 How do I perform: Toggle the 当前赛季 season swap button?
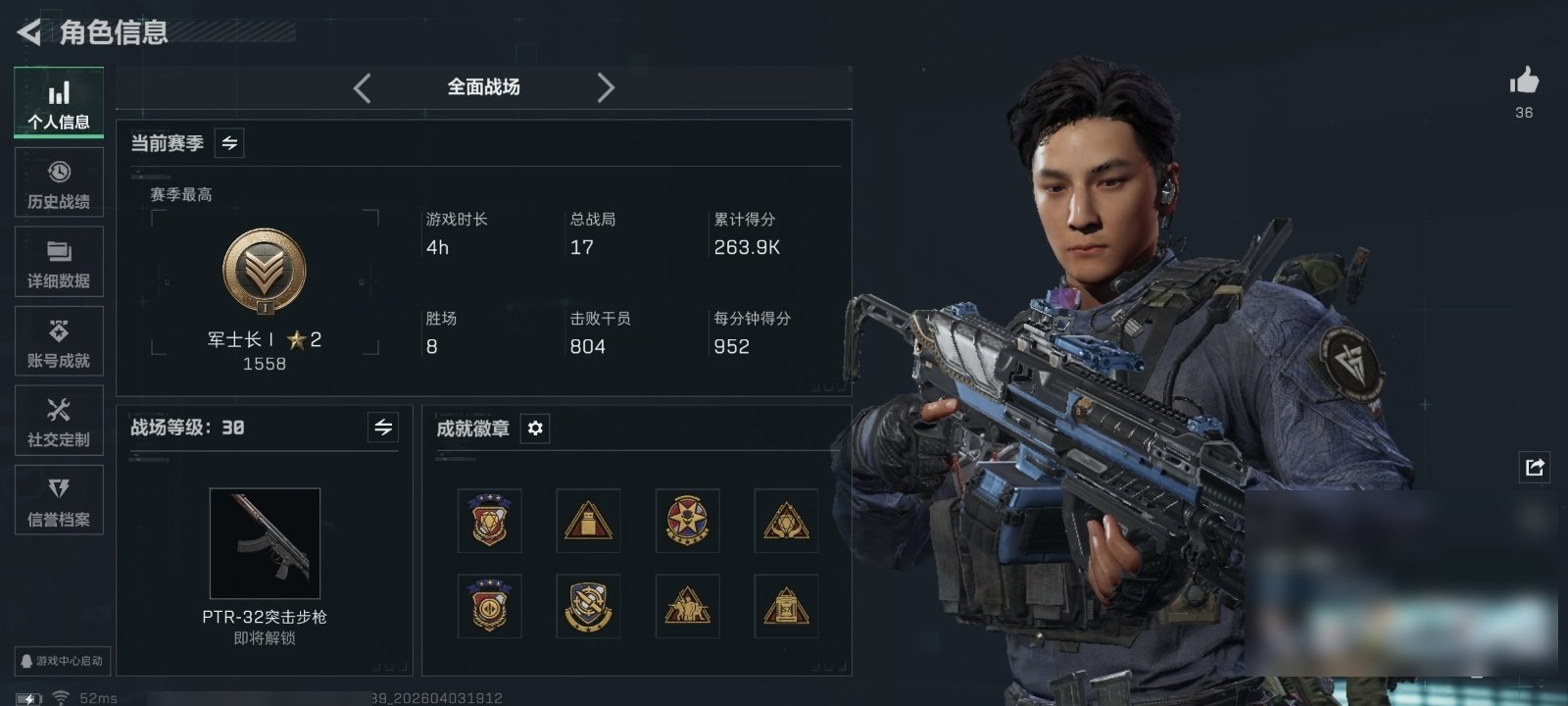click(229, 143)
